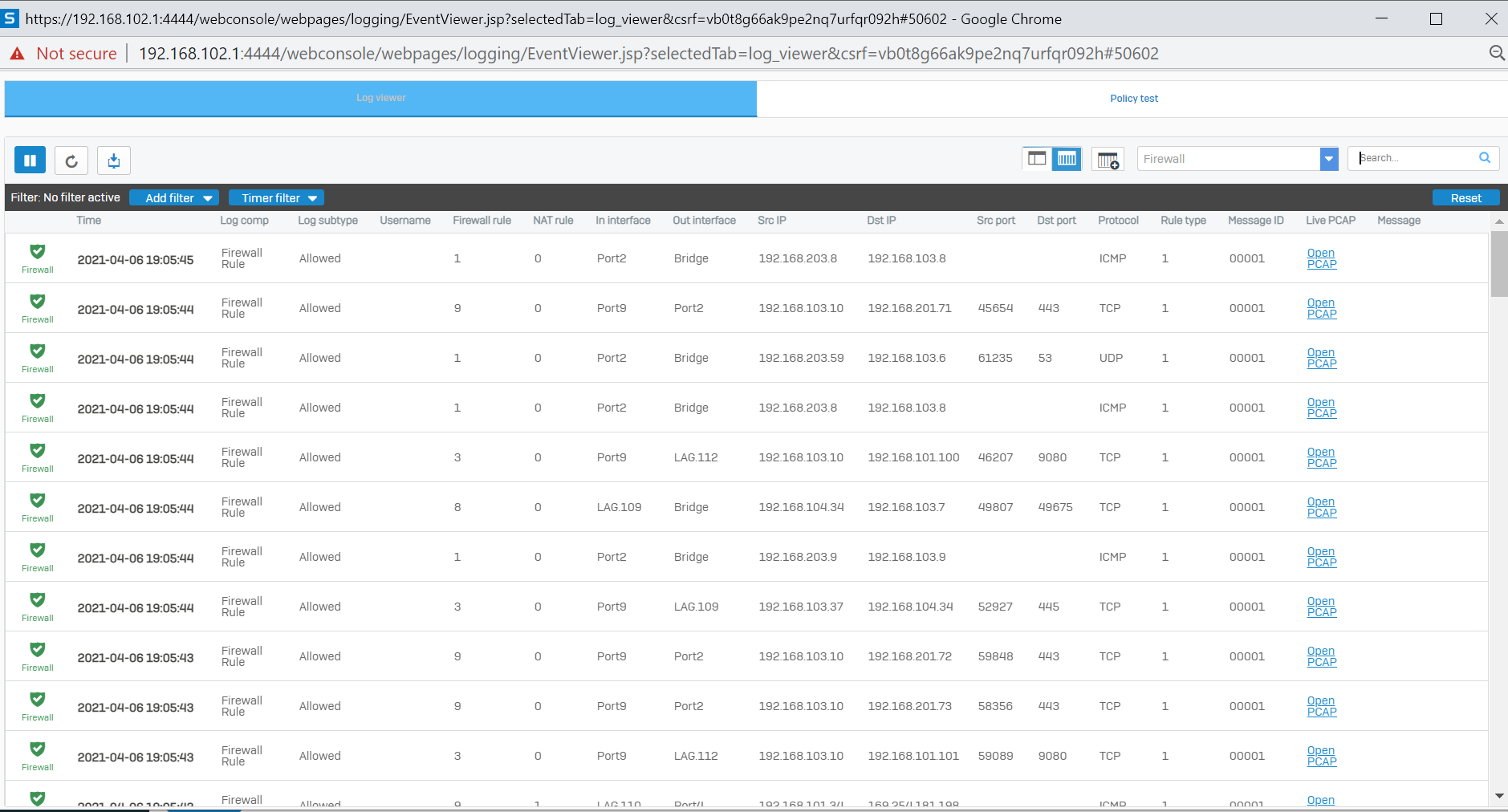Viewport: 1508px width, 812px height.
Task: Click the search magnifier icon in search box
Action: (1485, 158)
